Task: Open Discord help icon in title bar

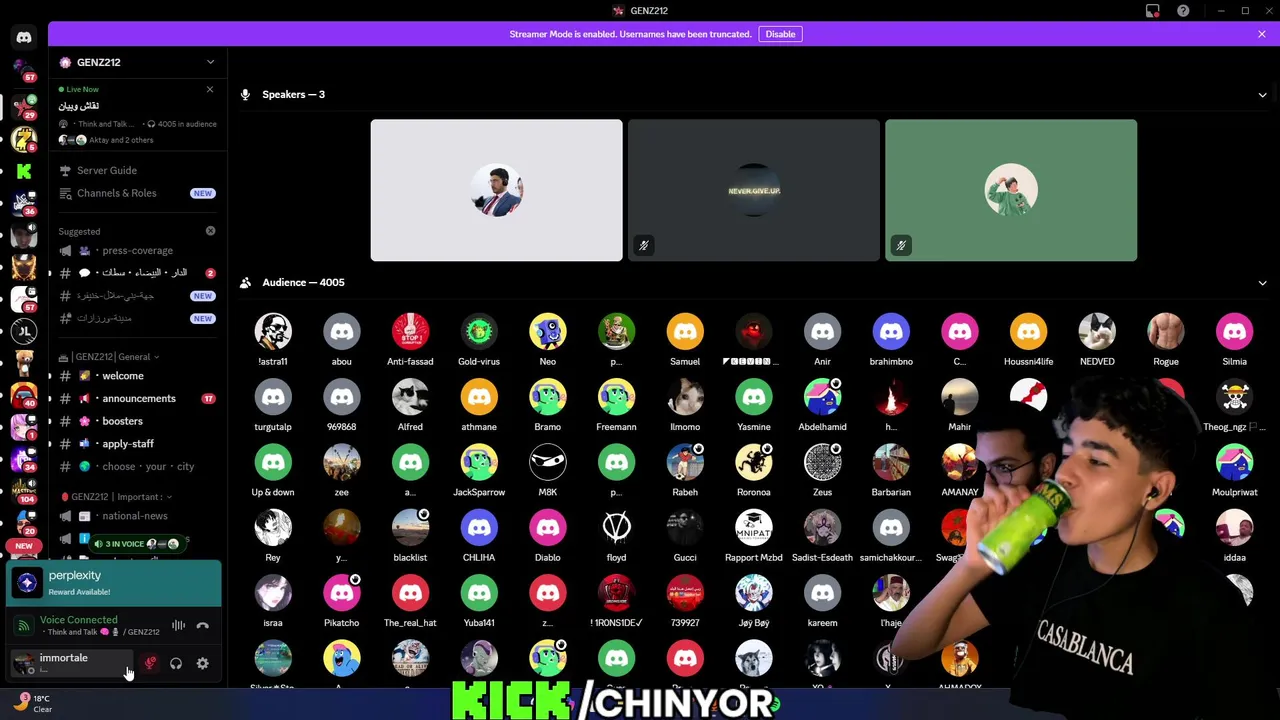Action: (1183, 11)
